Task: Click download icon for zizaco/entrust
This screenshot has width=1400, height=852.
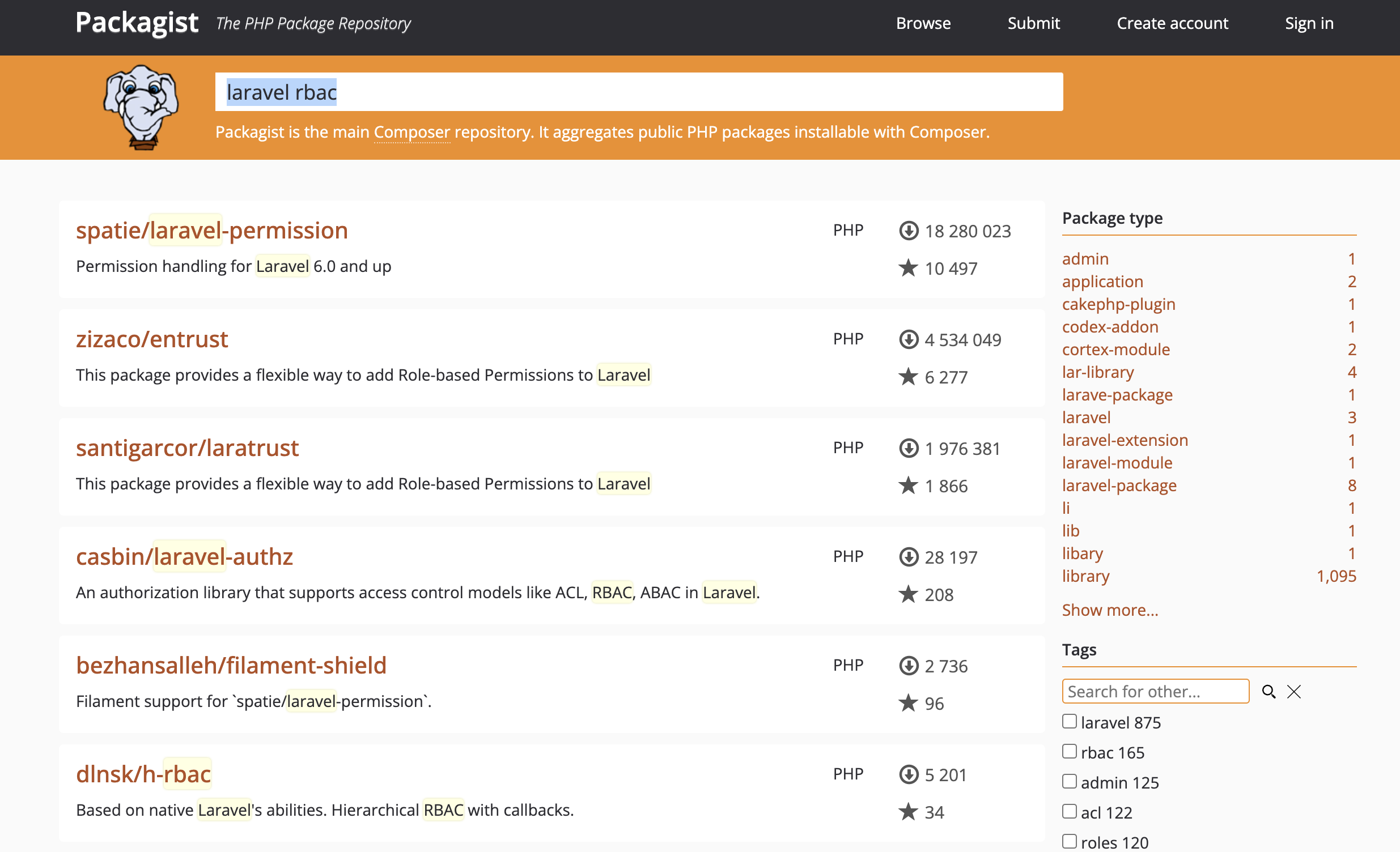Action: pos(909,340)
